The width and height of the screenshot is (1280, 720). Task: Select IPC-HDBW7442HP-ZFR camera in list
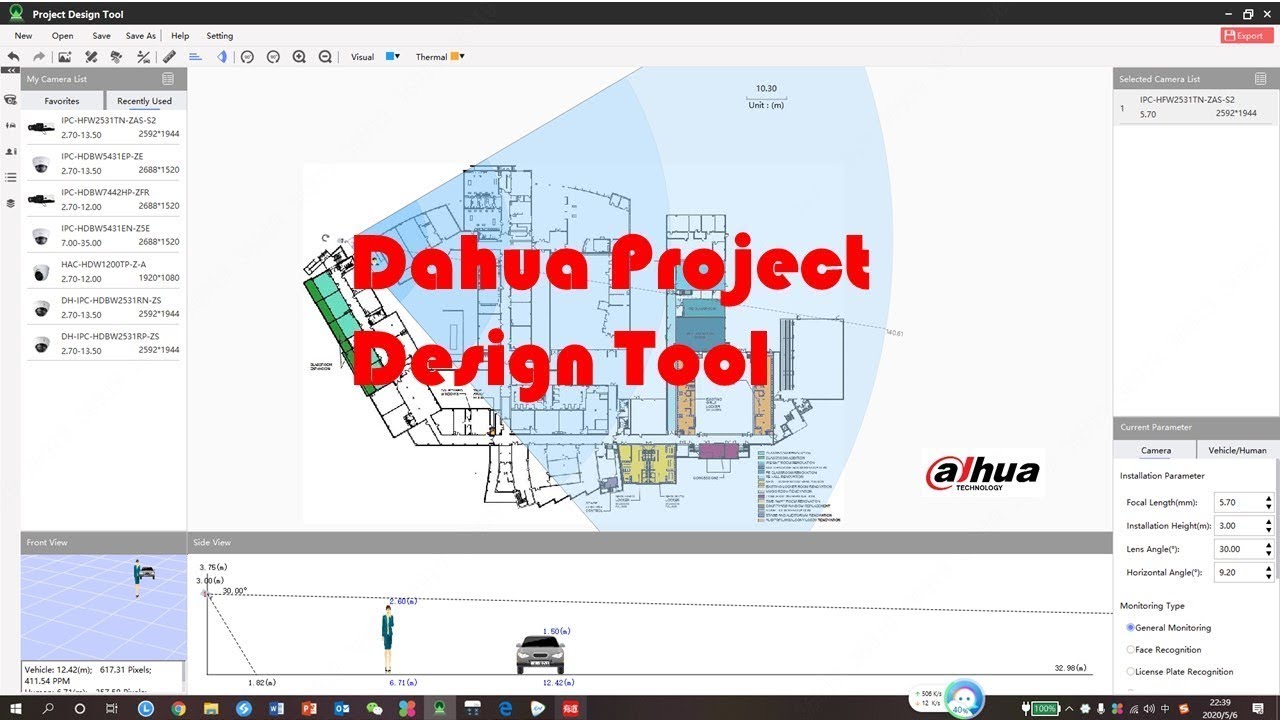103,199
